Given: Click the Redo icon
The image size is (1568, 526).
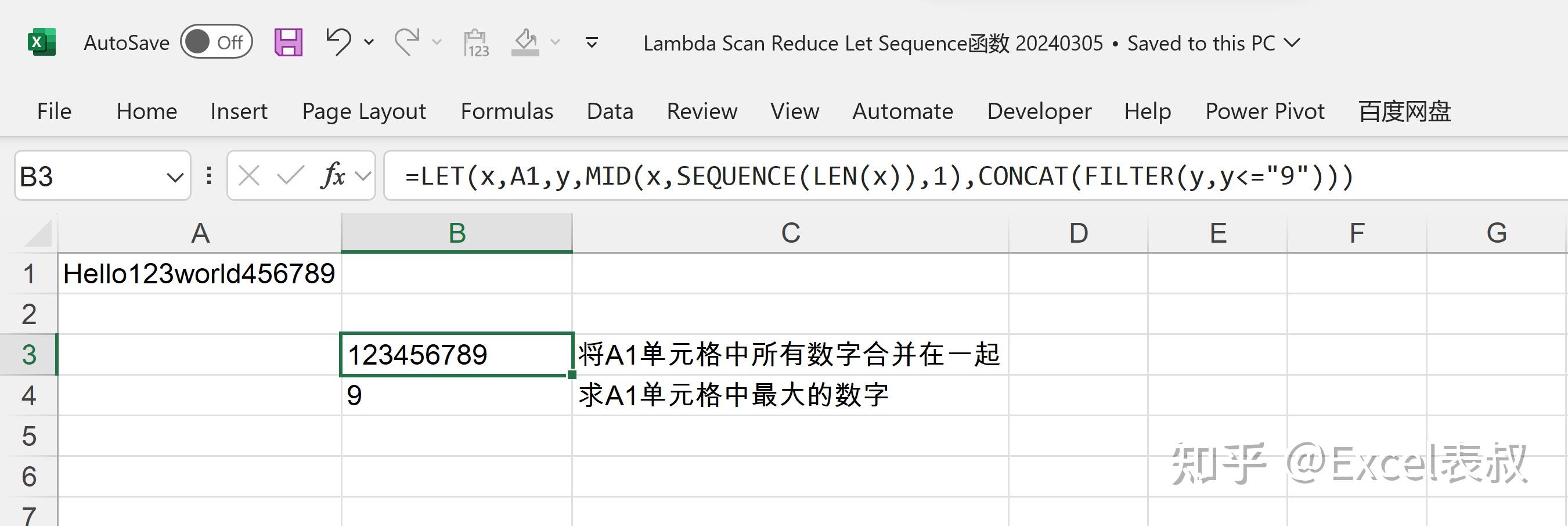Looking at the screenshot, I should (409, 41).
